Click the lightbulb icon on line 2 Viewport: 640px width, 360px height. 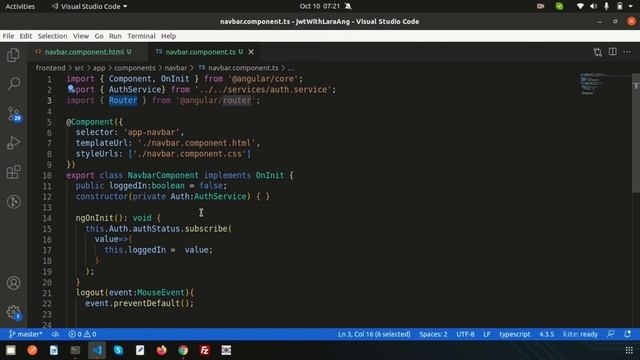tap(71, 89)
